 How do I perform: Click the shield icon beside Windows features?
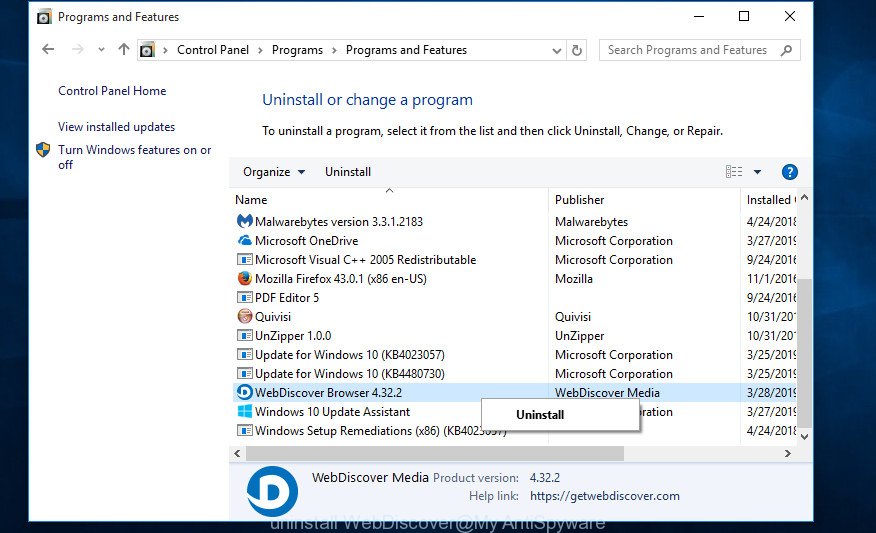point(43,150)
